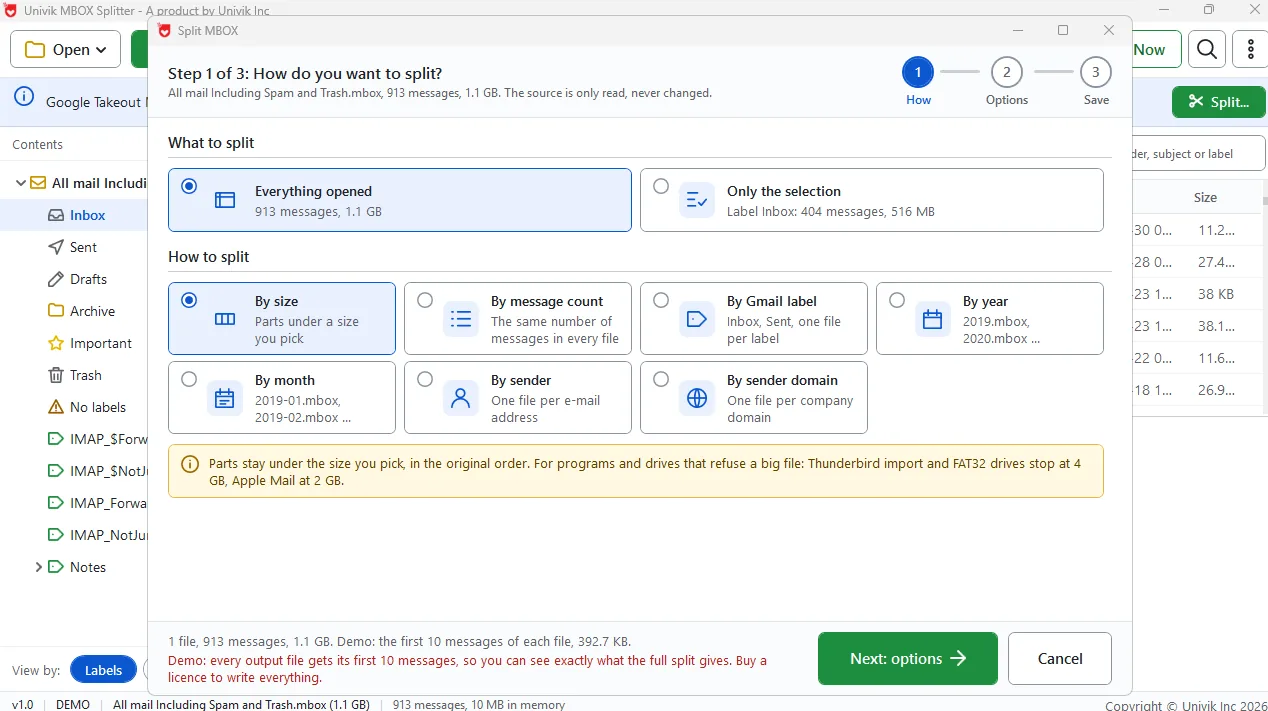This screenshot has width=1268, height=711.
Task: Select the Everything opened radio button
Action: tap(189, 186)
